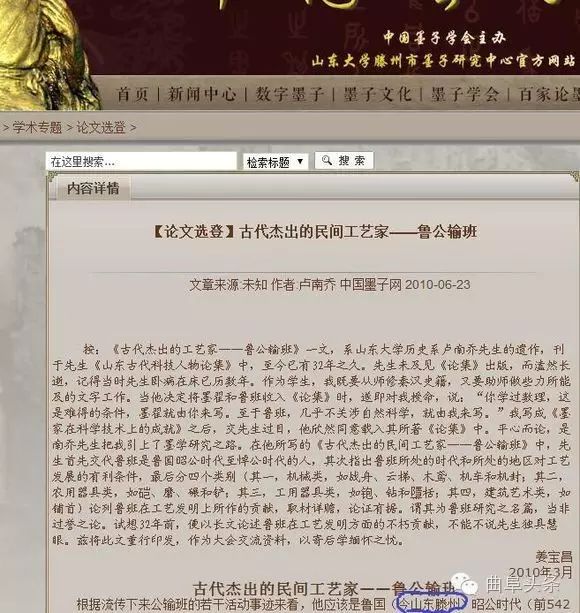Click the 搜索 search button
Screen dimensions: 580x613
click(x=344, y=160)
